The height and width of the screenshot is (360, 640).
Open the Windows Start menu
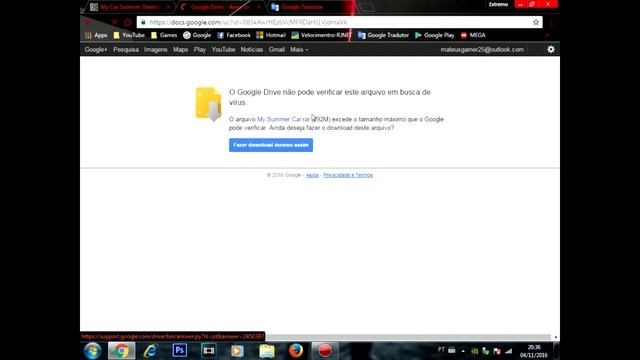93,351
